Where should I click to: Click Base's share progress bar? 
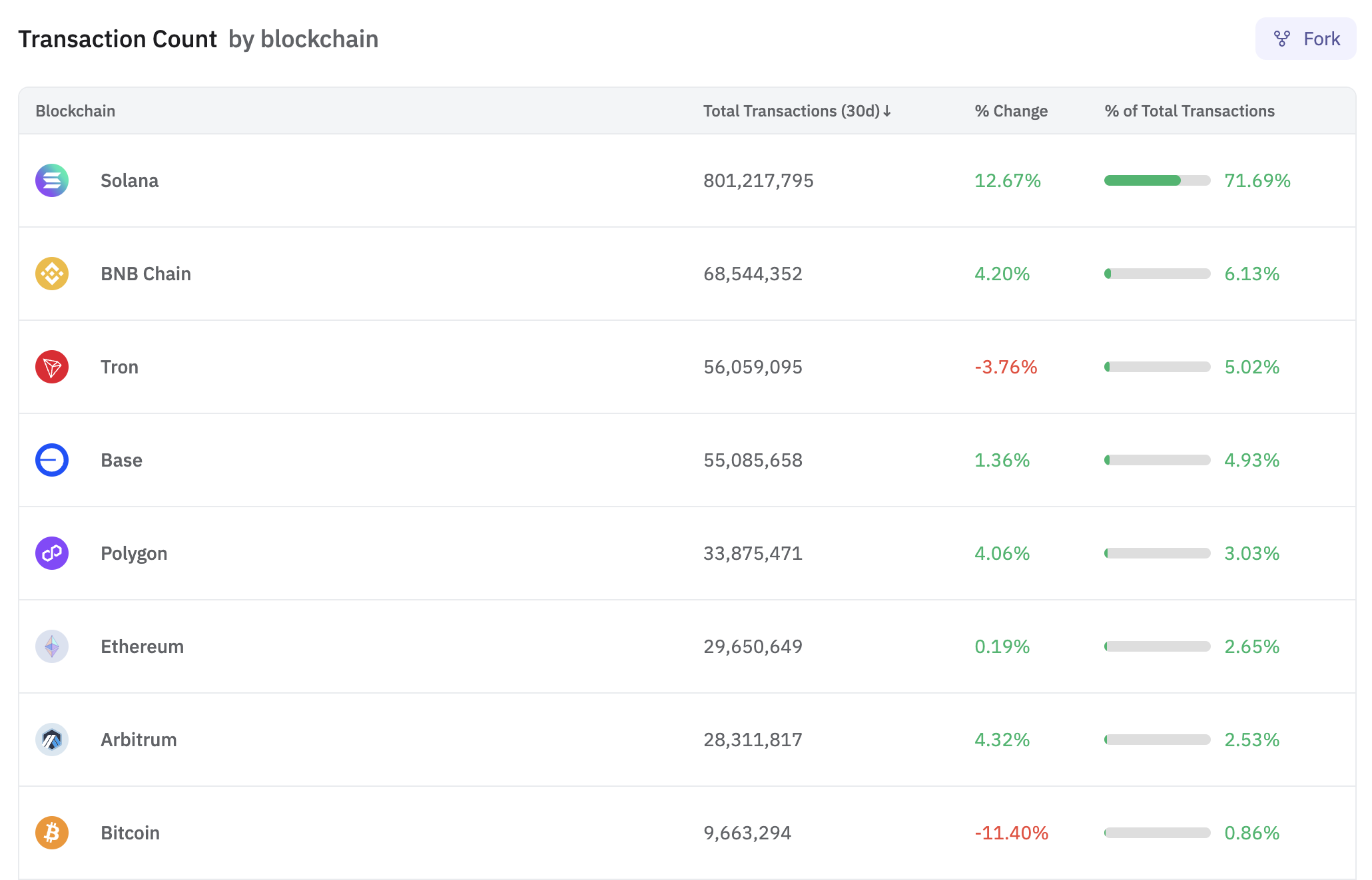tap(1158, 460)
